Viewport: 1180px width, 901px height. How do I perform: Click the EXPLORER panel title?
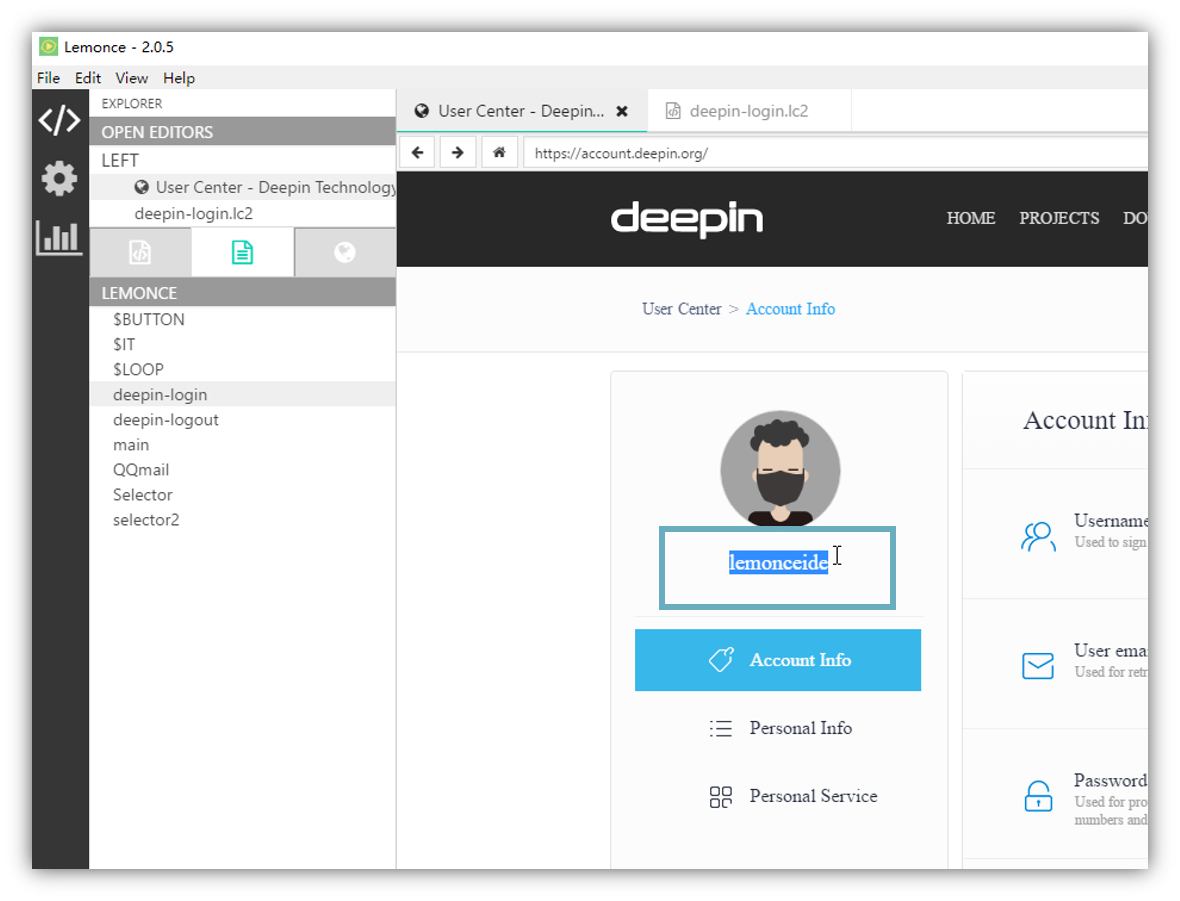[132, 103]
